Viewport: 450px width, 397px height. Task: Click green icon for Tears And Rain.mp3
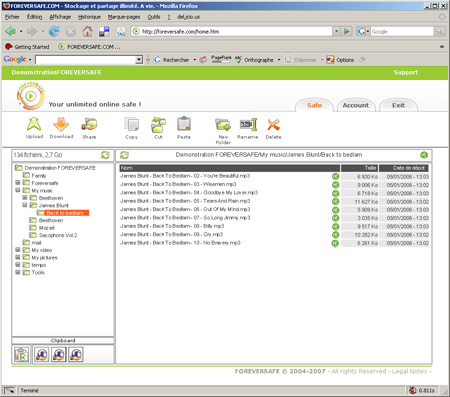[335, 201]
